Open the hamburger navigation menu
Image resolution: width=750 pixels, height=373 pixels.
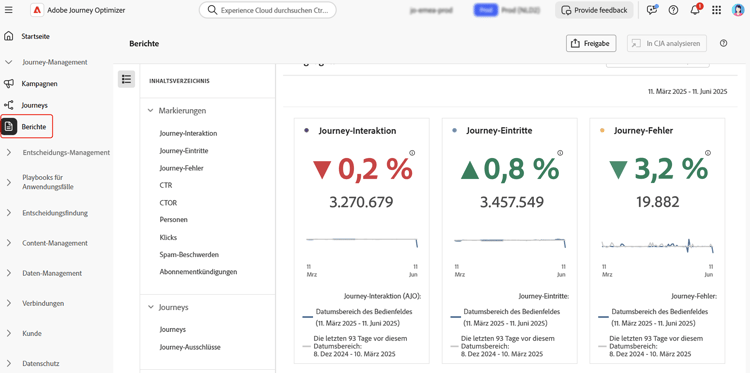[9, 10]
